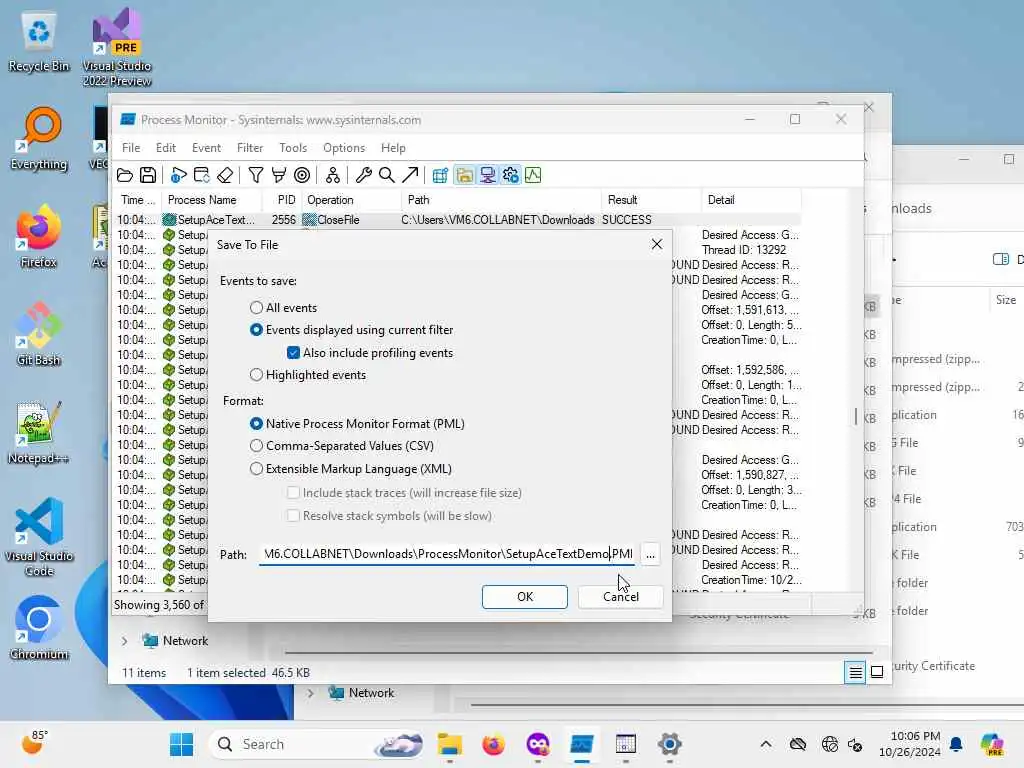This screenshot has height=768, width=1024.
Task: Click the target crosshair include-process icon
Action: 302,175
